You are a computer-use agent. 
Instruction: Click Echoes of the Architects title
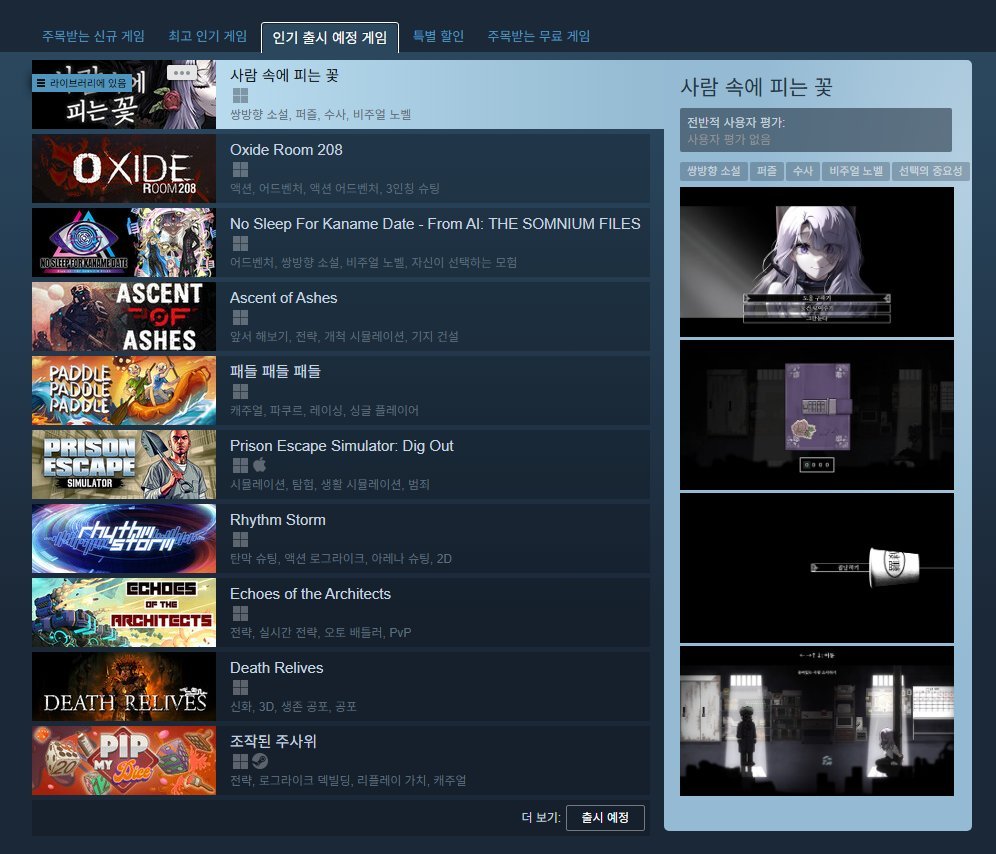(310, 594)
